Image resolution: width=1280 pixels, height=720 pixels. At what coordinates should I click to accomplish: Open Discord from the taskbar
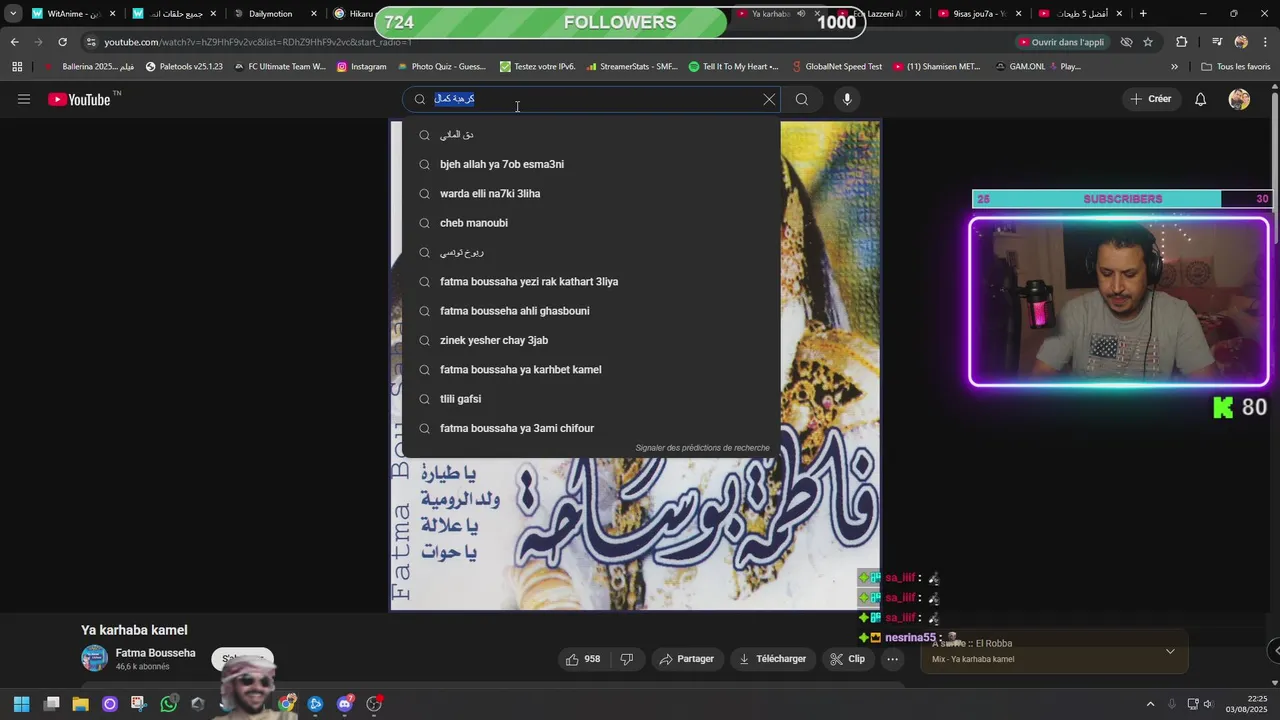(345, 704)
